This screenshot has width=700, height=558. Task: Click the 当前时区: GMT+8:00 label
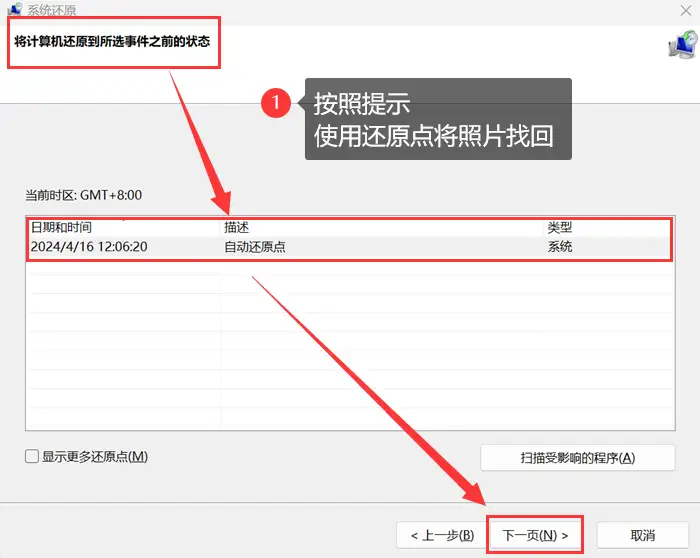83,195
